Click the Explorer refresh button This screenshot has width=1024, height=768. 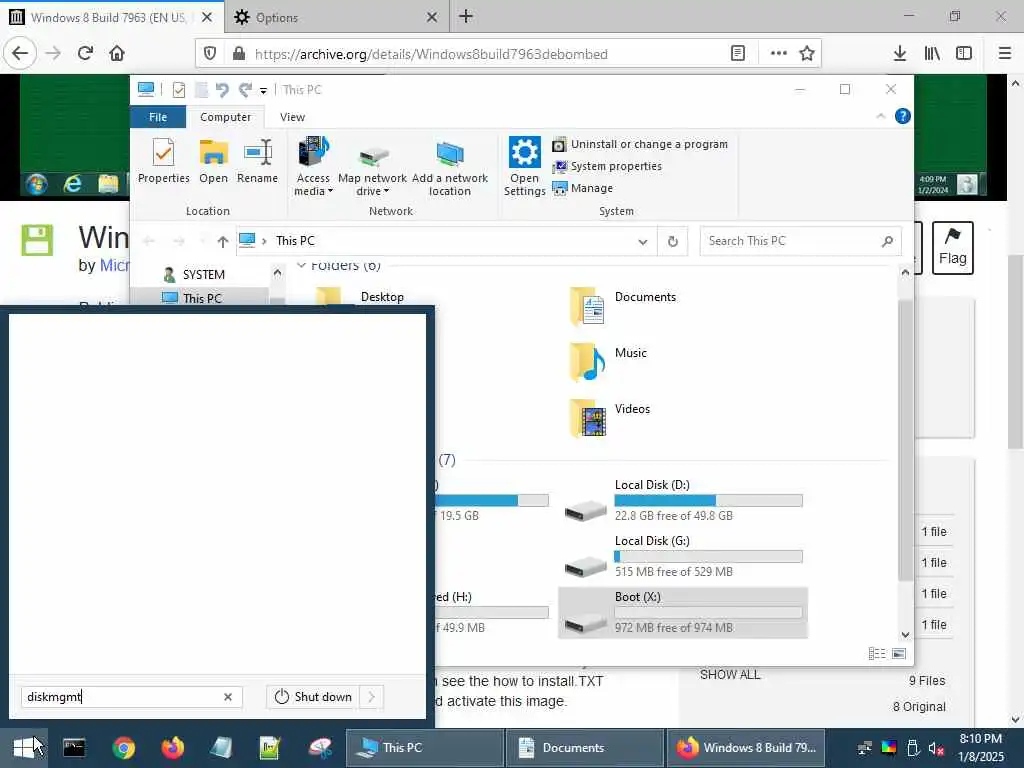(x=673, y=242)
